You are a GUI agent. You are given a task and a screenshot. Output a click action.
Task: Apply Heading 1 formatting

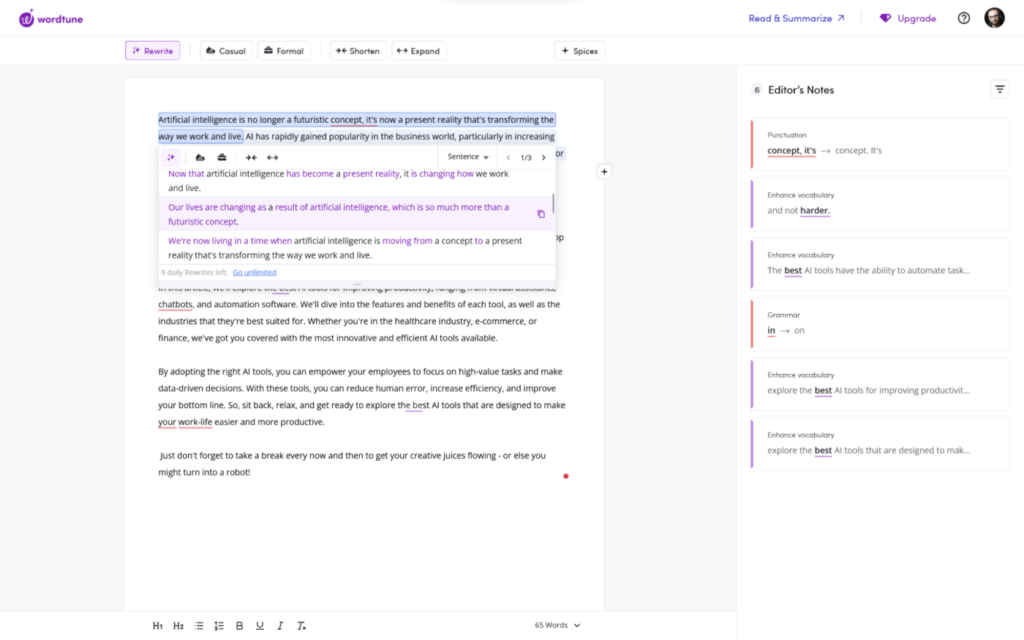(157, 626)
